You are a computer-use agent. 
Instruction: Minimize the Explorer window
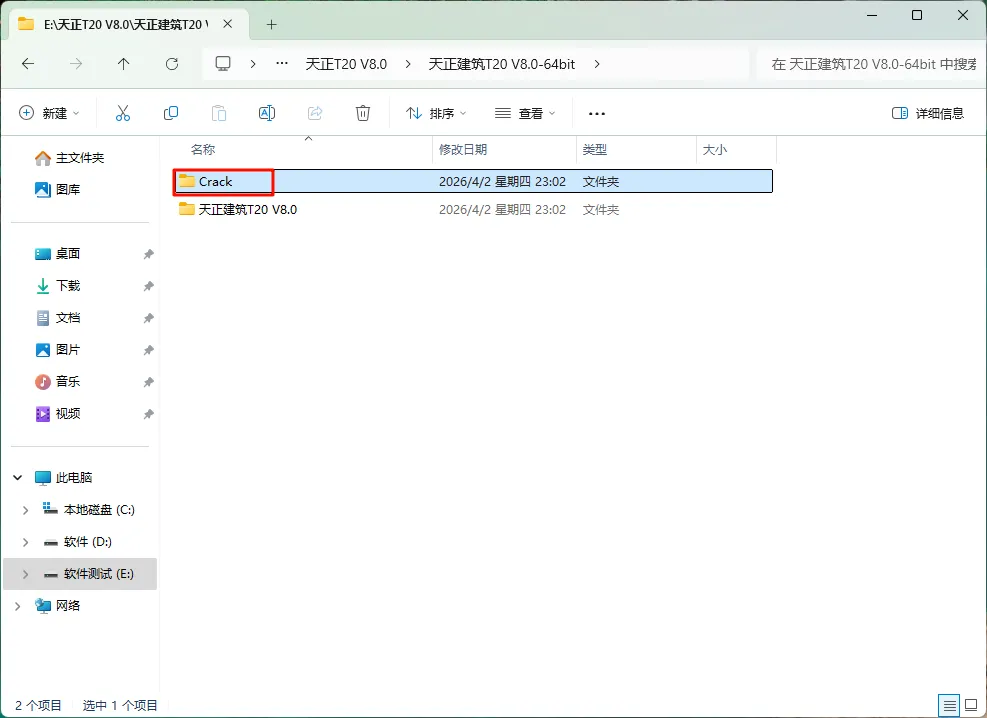[872, 15]
